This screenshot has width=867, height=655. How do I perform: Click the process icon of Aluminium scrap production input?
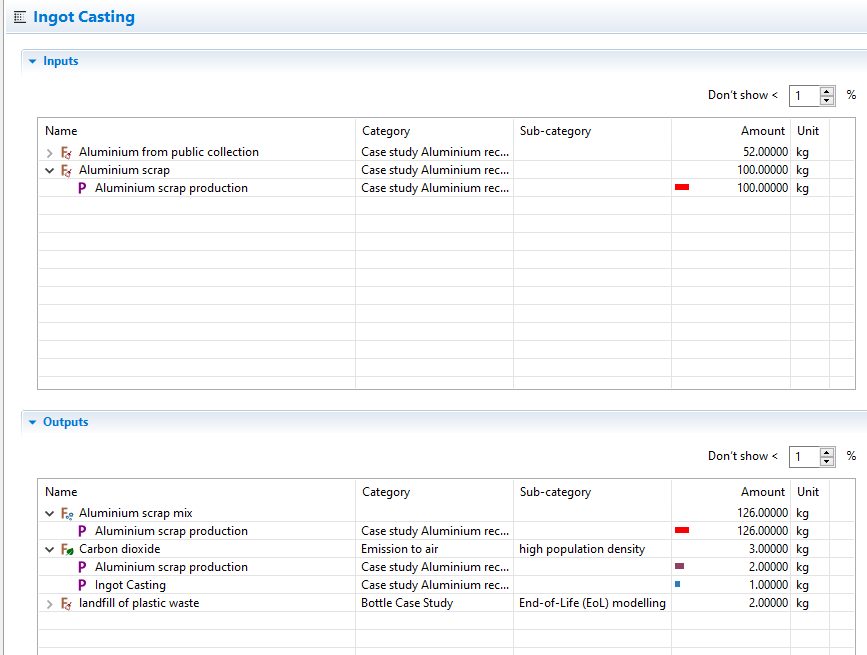[82, 189]
